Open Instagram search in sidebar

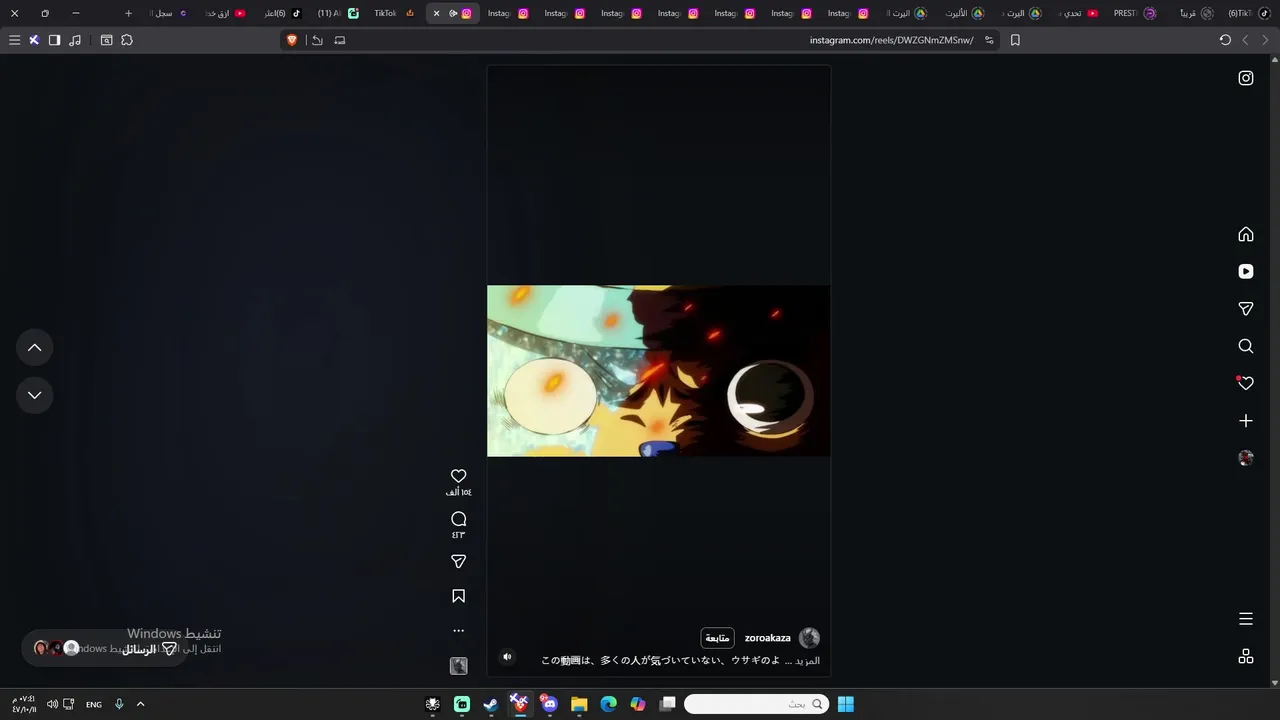pyautogui.click(x=1246, y=346)
